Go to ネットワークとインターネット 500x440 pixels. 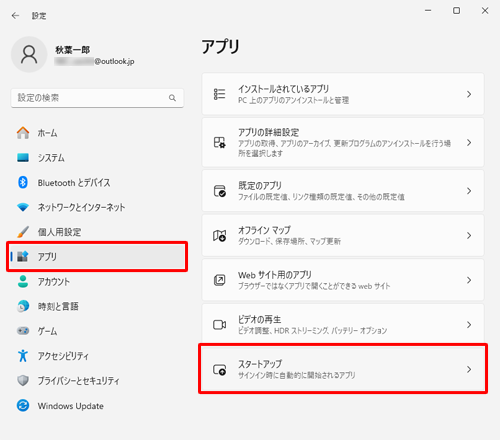click(x=97, y=207)
